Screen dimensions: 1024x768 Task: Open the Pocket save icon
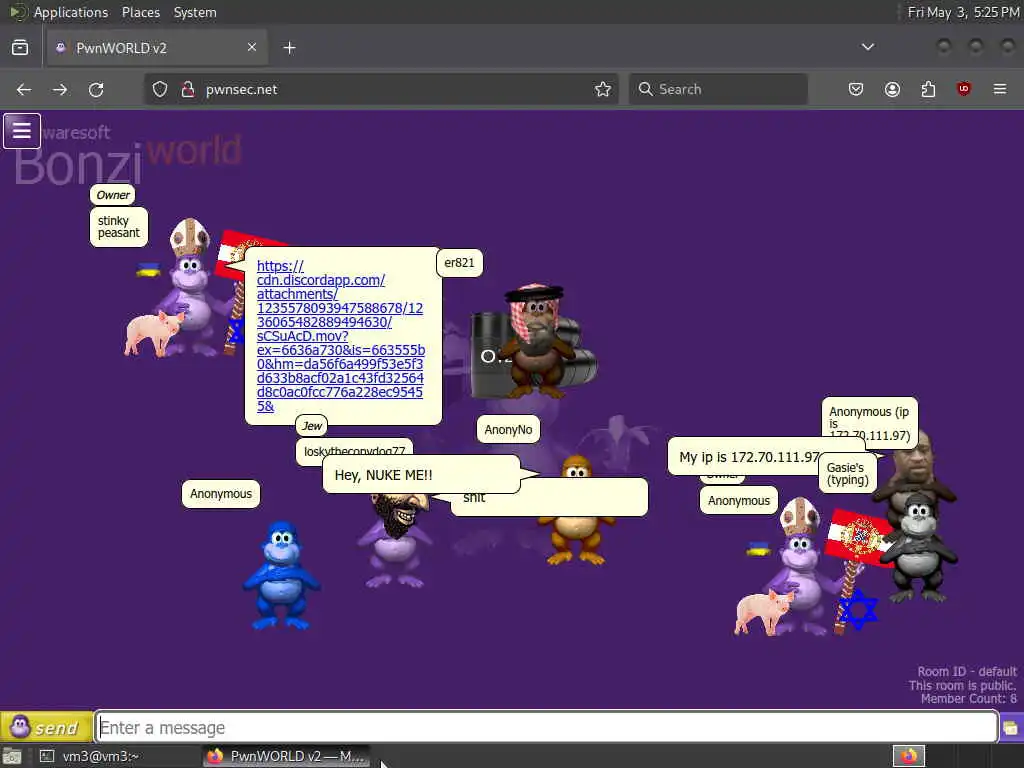(x=856, y=89)
